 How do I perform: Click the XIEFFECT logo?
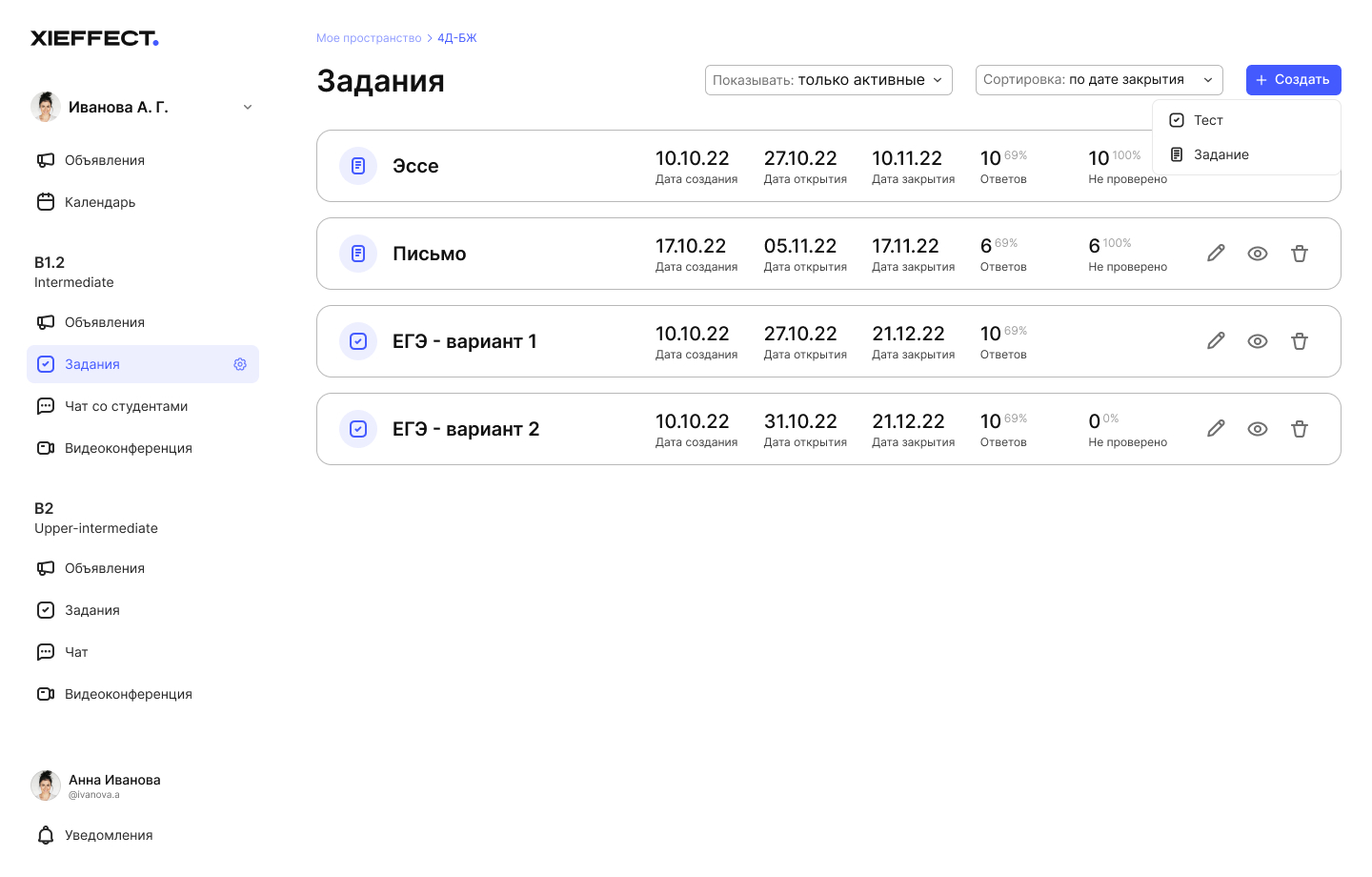click(94, 38)
